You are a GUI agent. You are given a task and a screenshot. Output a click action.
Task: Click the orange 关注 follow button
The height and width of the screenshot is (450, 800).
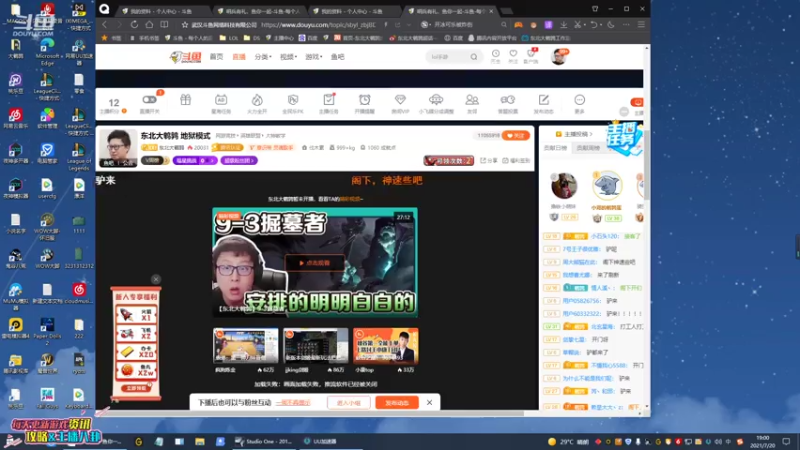(x=515, y=136)
